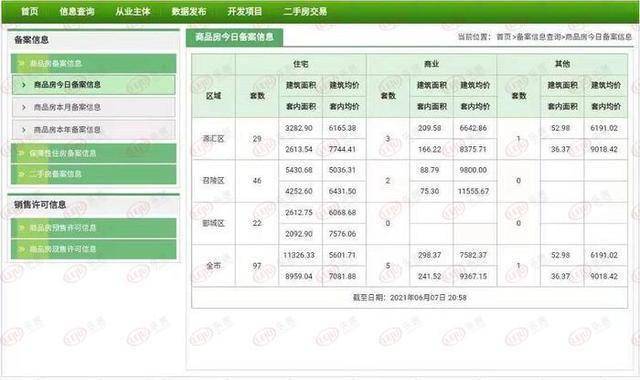Click the inner price value 7744.41
Image resolution: width=640 pixels, height=380 pixels.
click(342, 149)
